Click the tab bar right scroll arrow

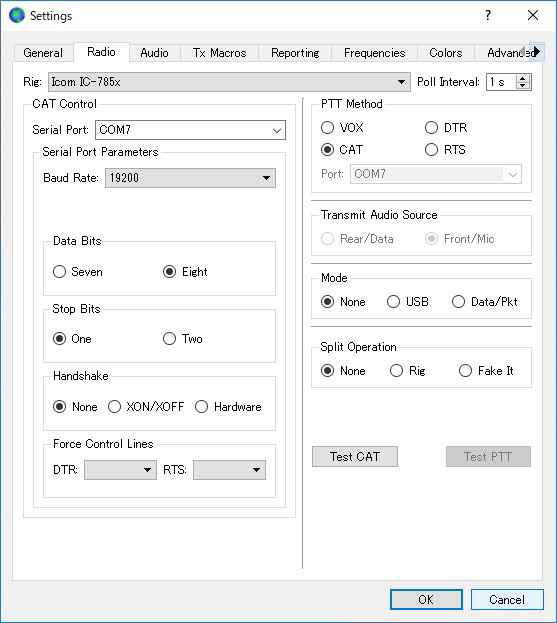[537, 52]
